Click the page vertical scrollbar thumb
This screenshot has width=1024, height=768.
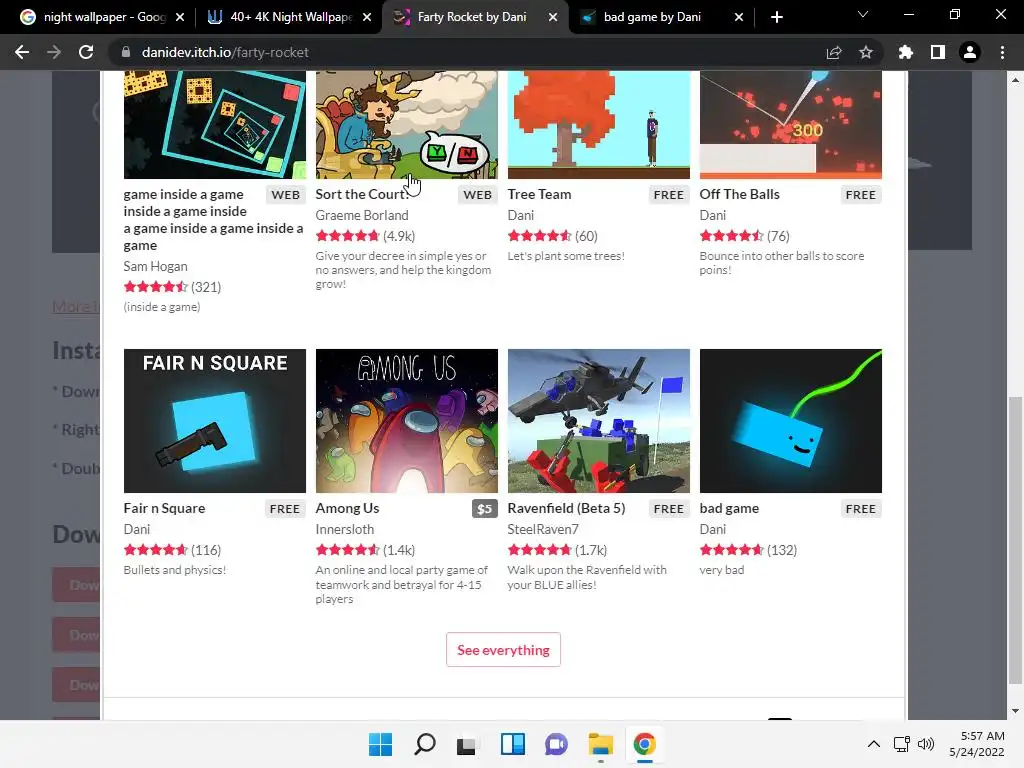(1015, 541)
